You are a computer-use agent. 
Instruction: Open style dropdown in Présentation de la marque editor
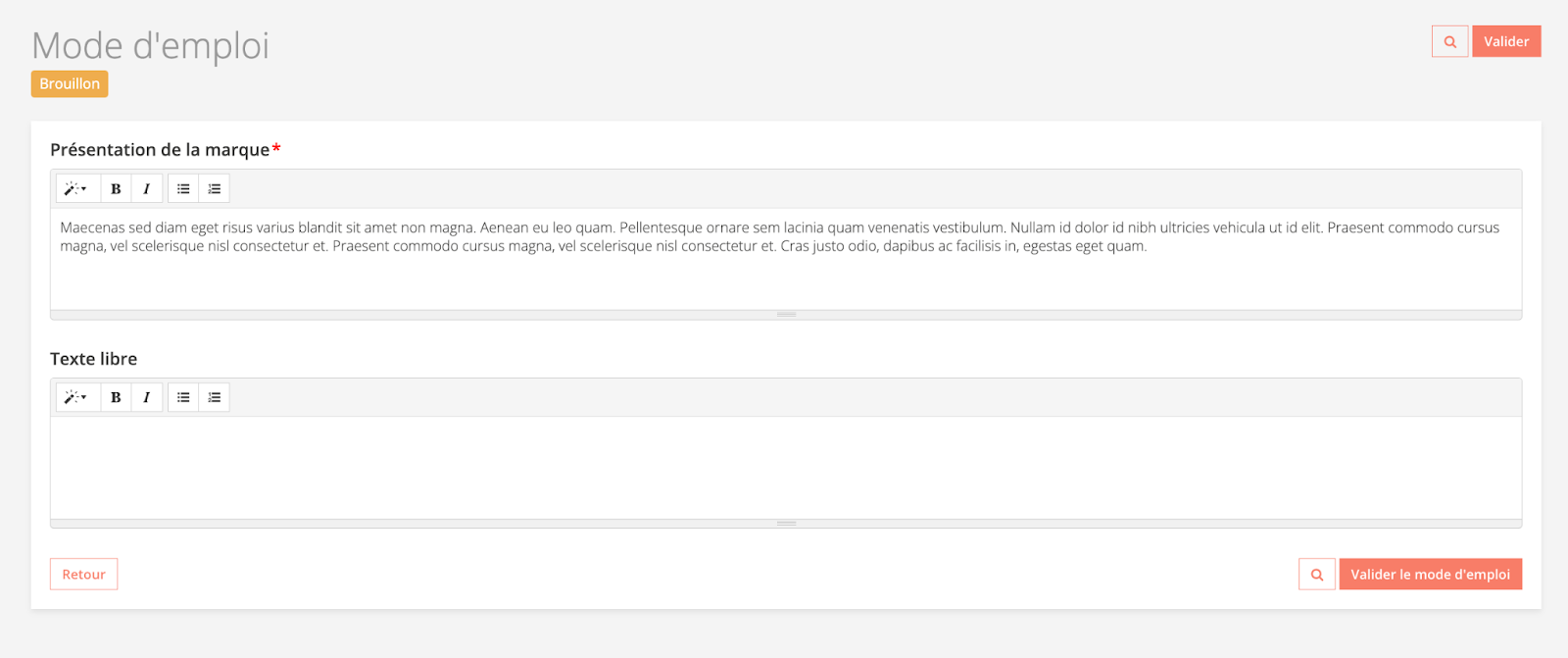pos(76,189)
